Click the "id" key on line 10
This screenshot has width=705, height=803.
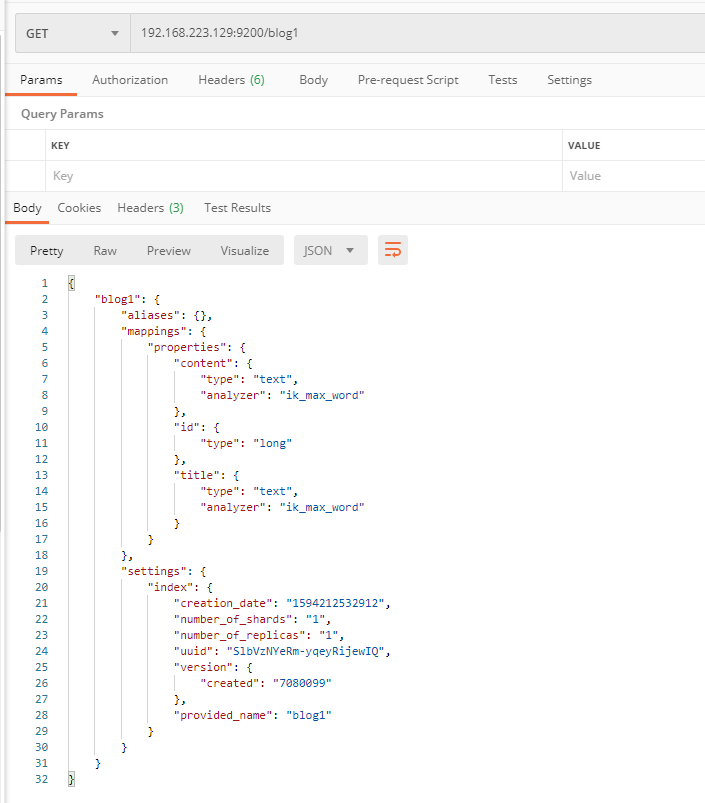(x=187, y=427)
